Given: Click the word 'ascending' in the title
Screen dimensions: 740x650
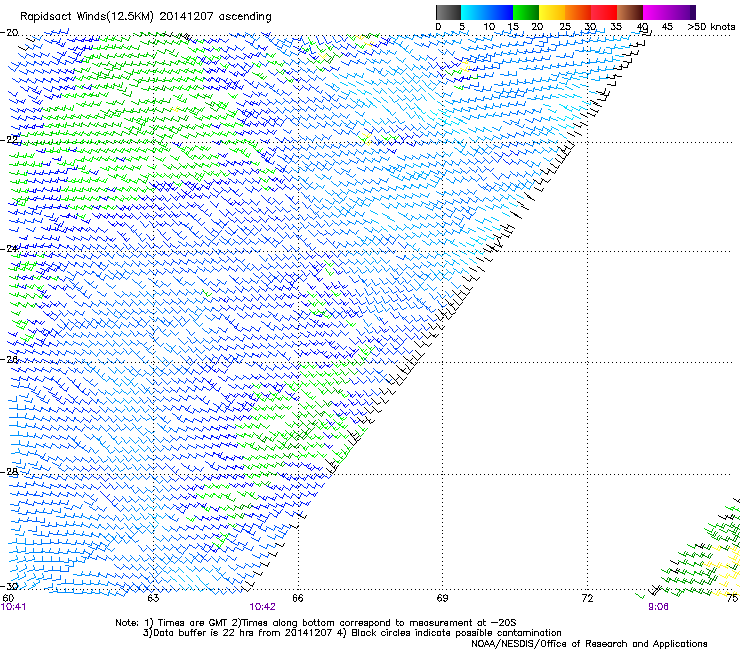Looking at the screenshot, I should (x=245, y=17).
